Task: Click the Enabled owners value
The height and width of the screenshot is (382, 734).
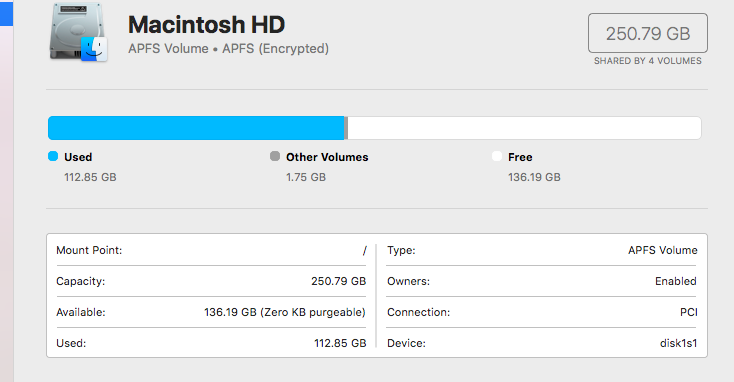Action: coord(675,281)
